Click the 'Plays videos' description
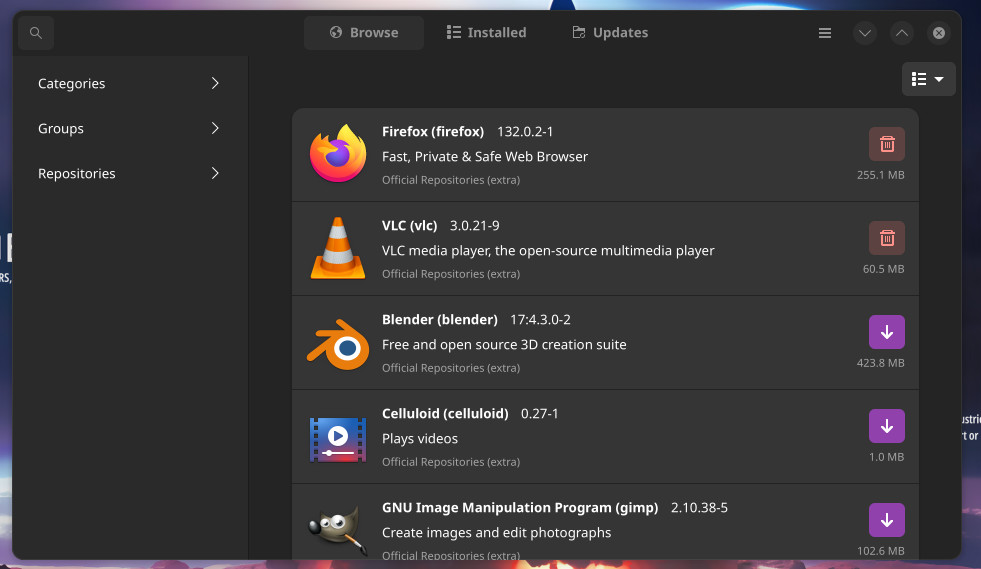981x569 pixels. [420, 438]
